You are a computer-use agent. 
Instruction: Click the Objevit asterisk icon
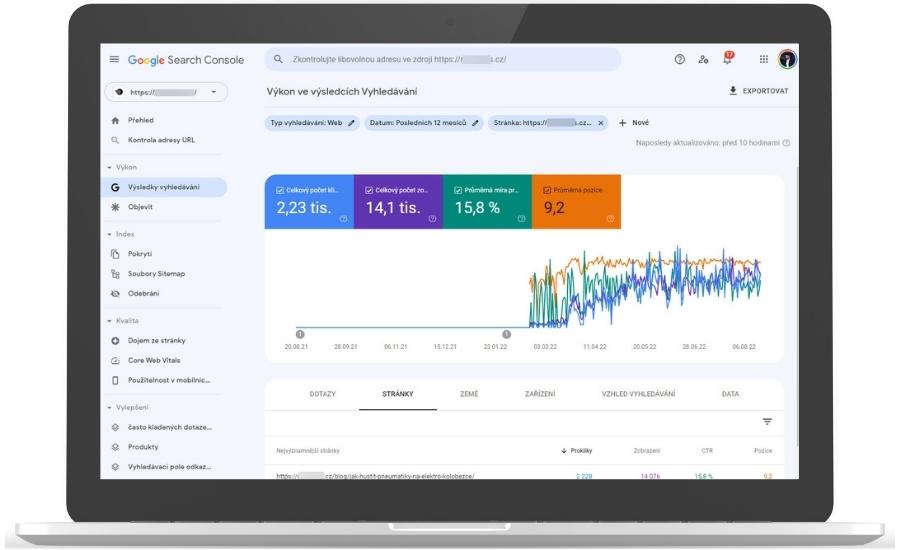pyautogui.click(x=115, y=207)
